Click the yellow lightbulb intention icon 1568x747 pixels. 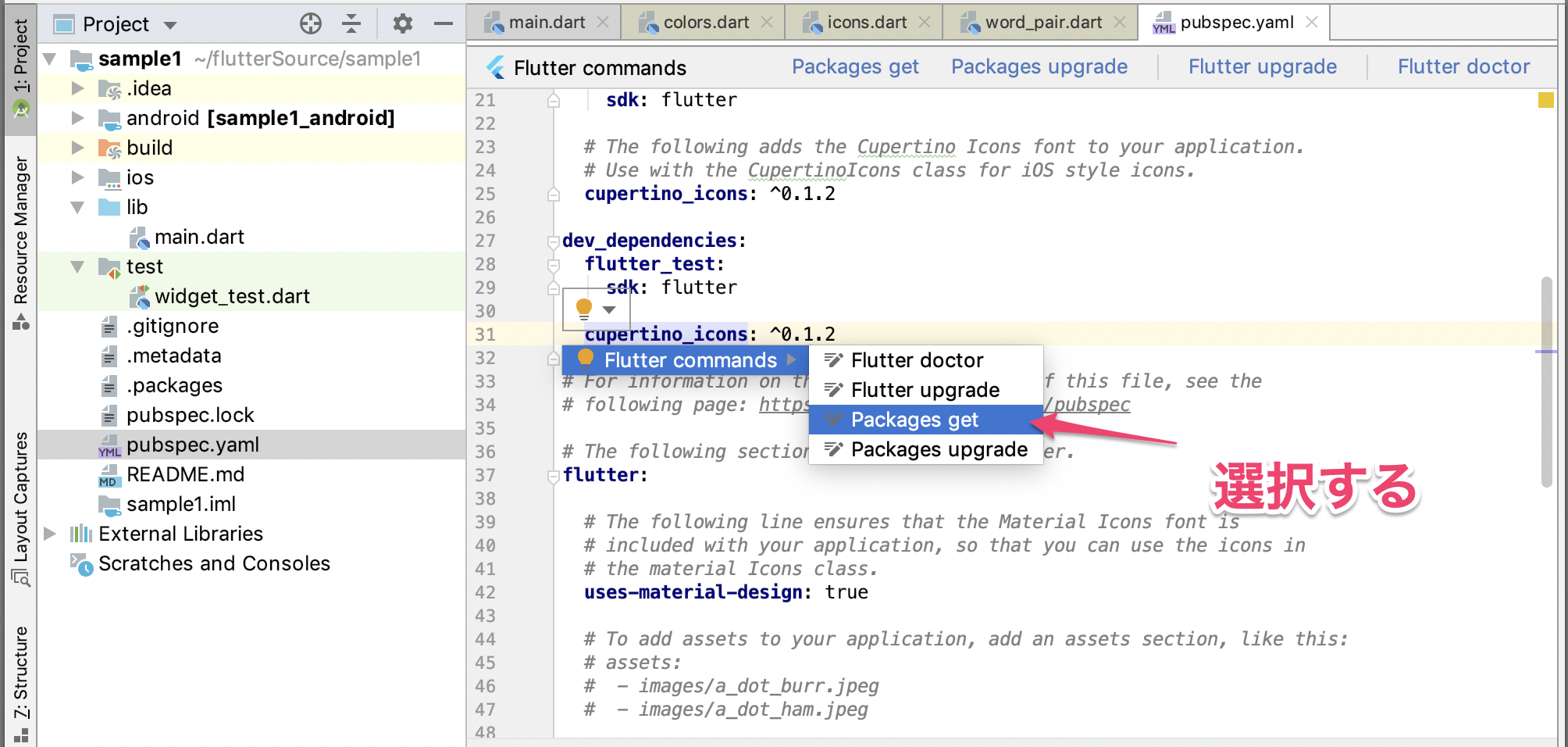tap(584, 308)
